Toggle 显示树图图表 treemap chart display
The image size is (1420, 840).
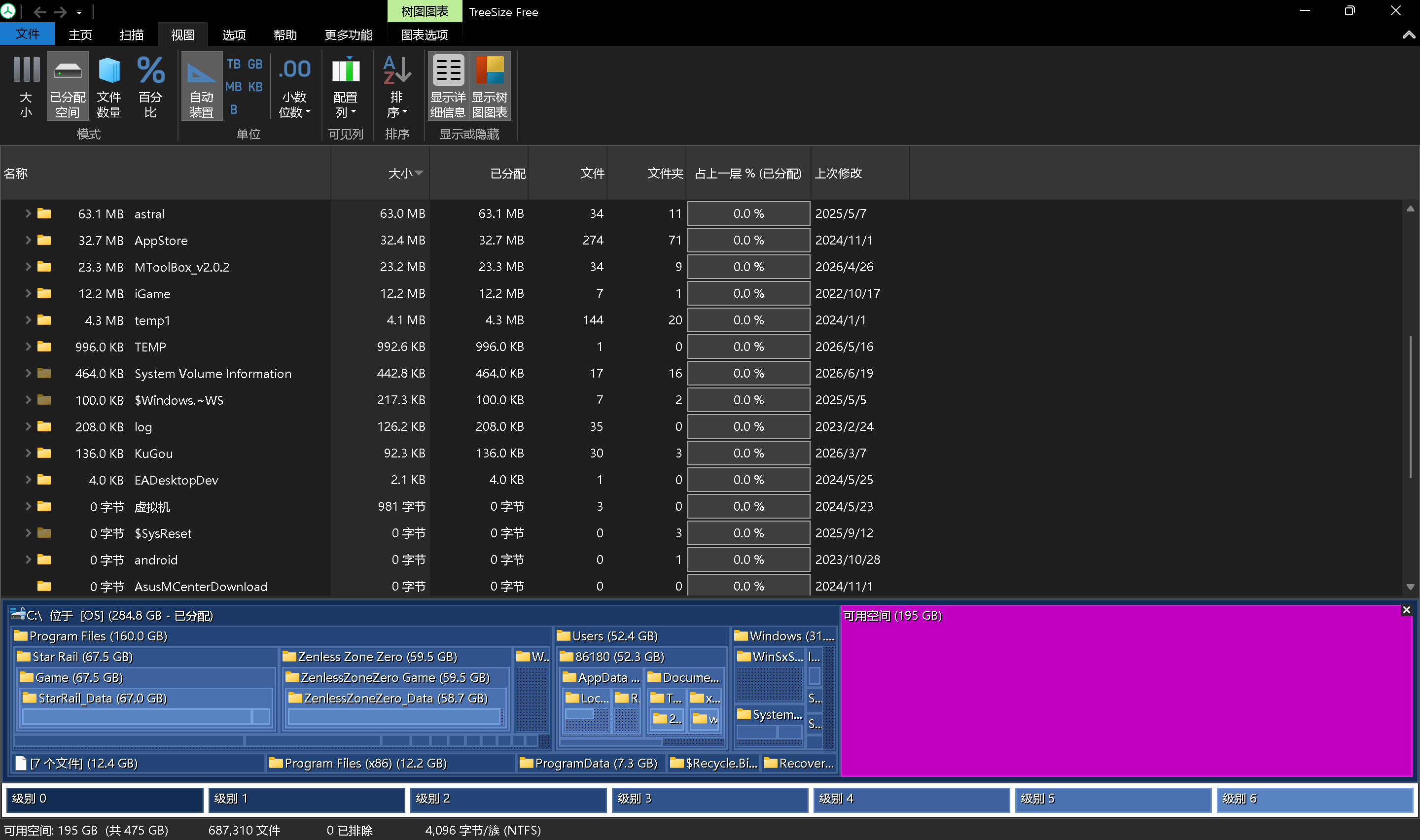point(490,86)
